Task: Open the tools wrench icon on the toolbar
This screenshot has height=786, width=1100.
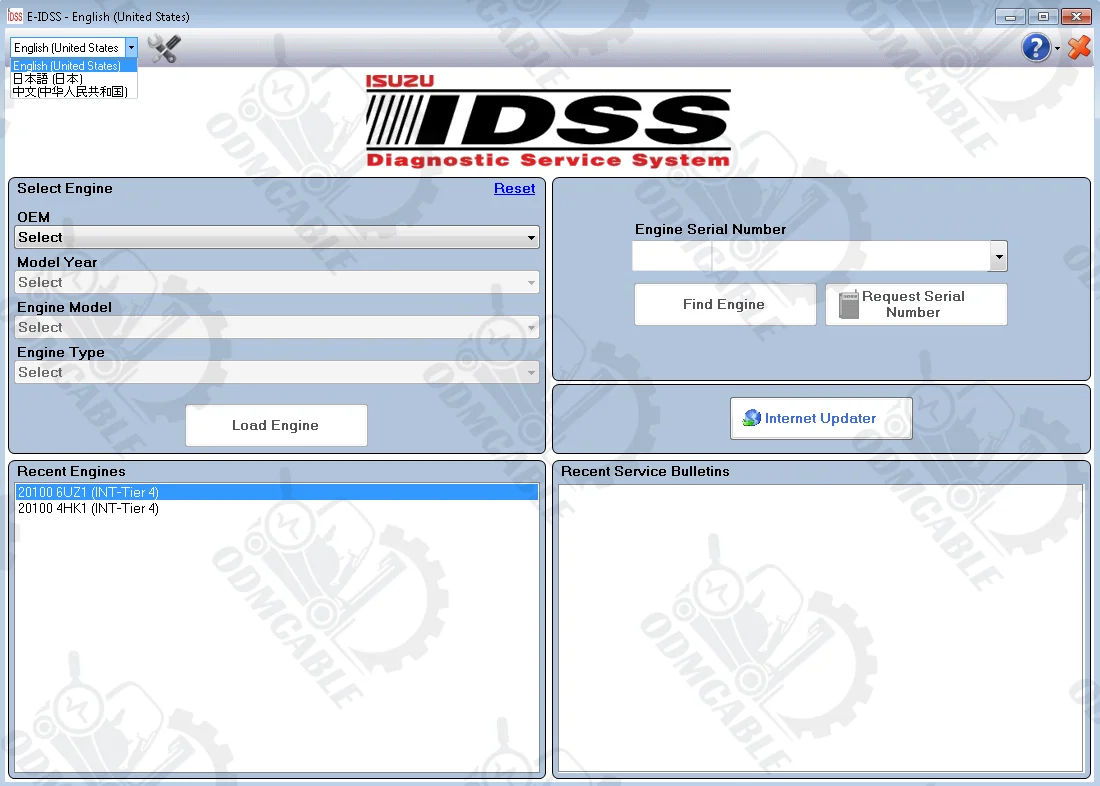Action: [162, 47]
